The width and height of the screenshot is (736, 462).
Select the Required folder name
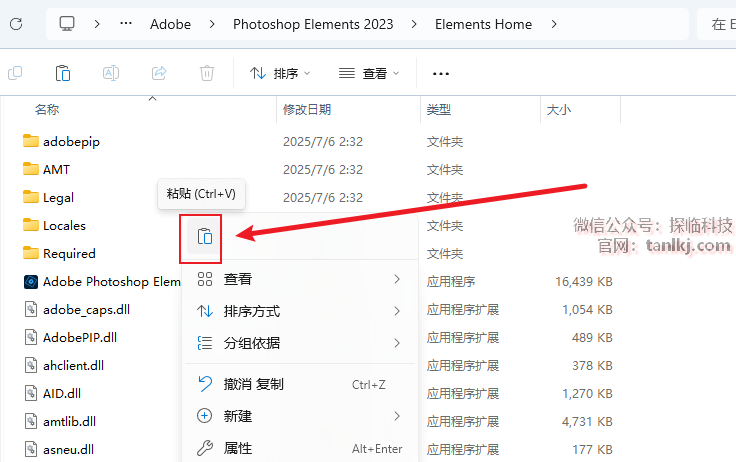(x=69, y=254)
